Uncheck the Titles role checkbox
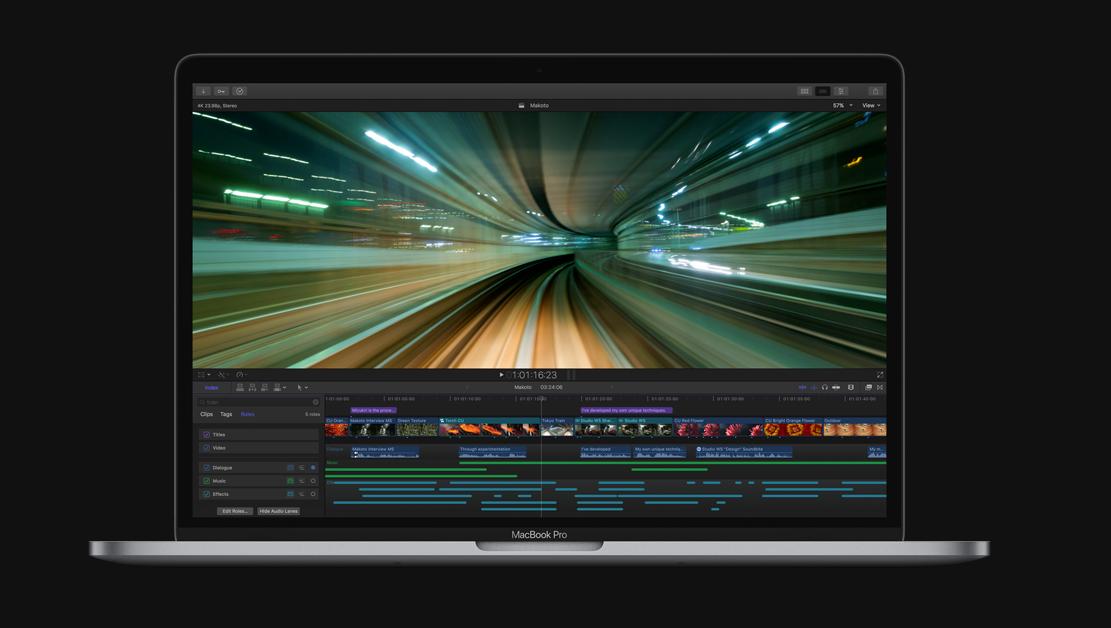The width and height of the screenshot is (1111, 628). (206, 434)
